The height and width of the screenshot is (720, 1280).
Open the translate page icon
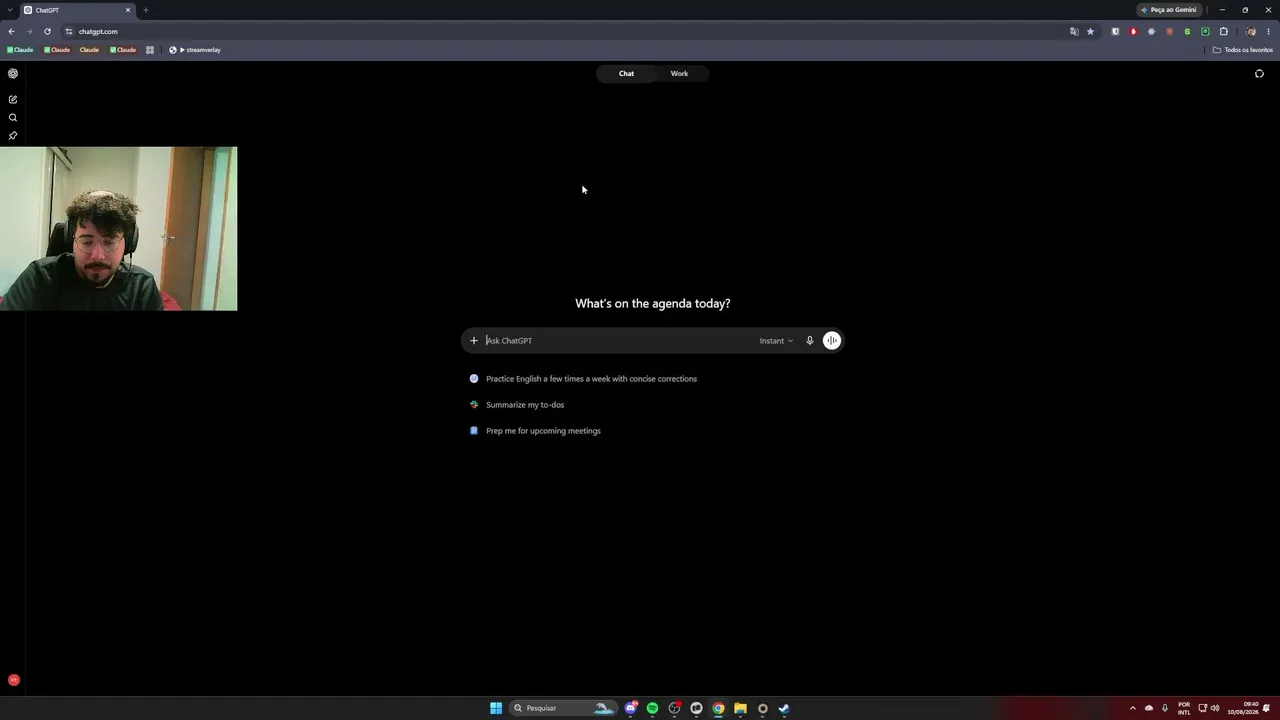[x=1074, y=31]
